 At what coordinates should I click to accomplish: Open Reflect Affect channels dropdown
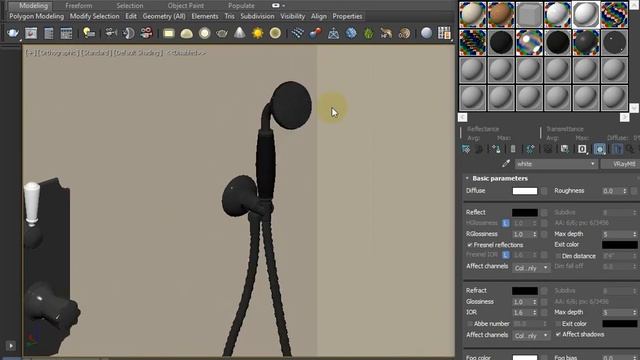coord(531,268)
